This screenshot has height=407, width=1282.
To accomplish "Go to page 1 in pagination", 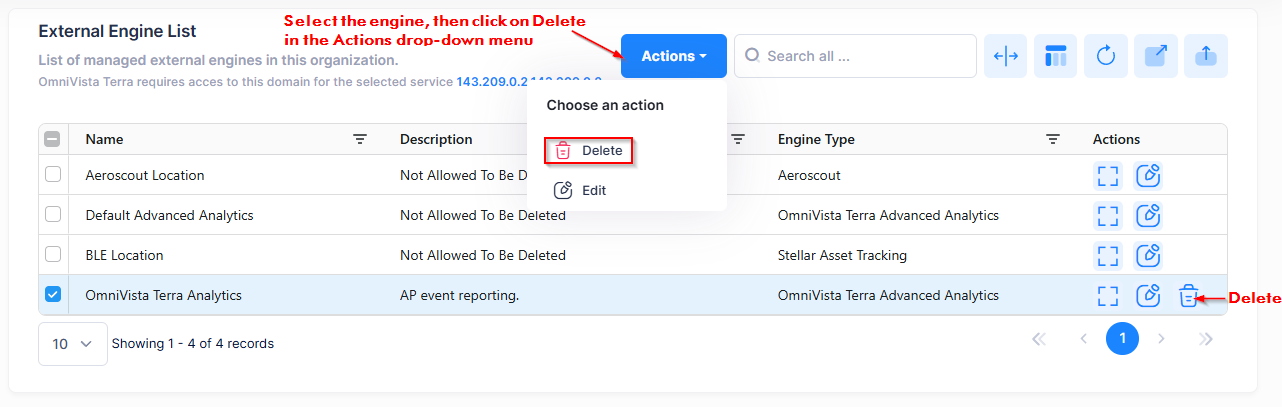I will (x=1122, y=339).
